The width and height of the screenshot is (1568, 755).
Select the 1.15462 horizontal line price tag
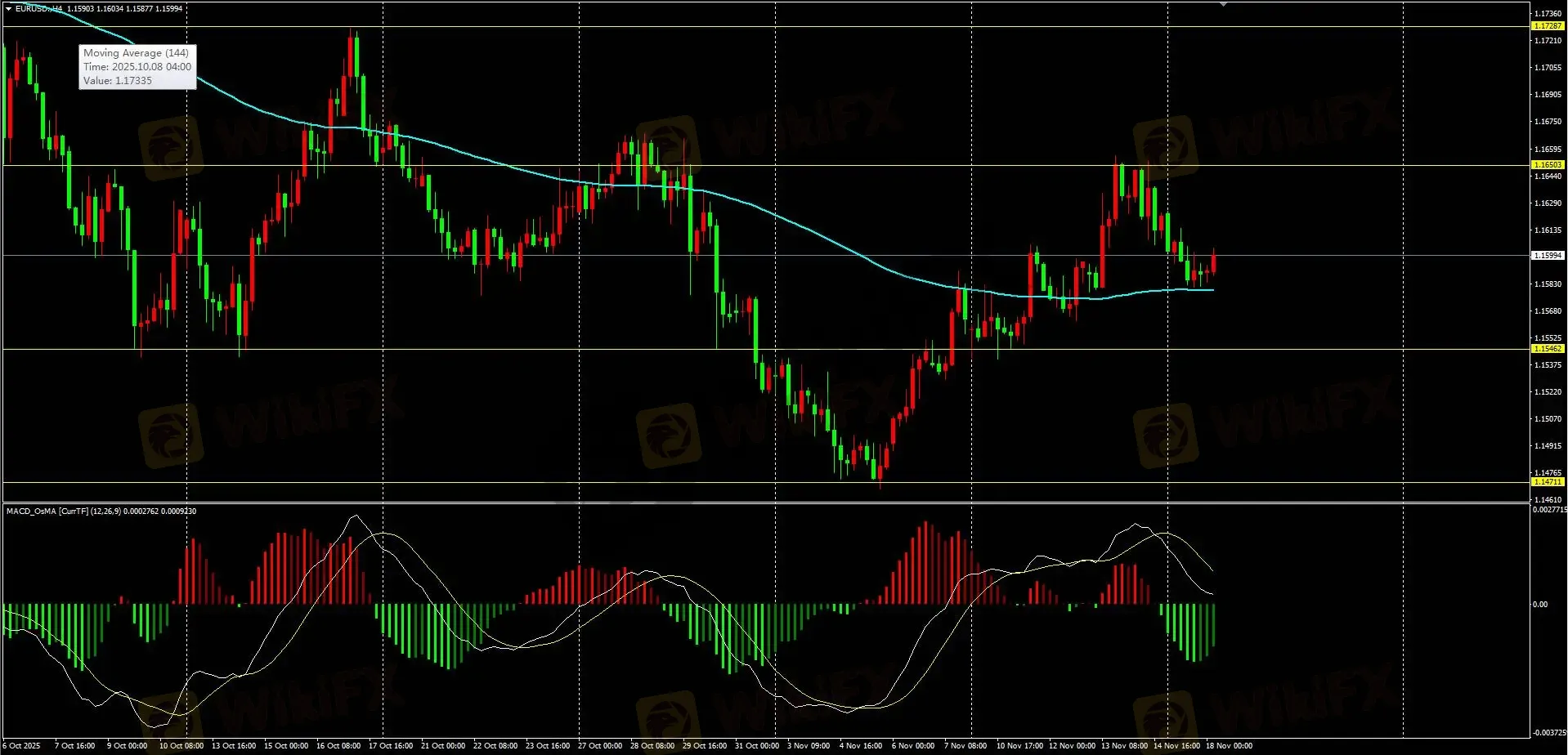pyautogui.click(x=1548, y=349)
